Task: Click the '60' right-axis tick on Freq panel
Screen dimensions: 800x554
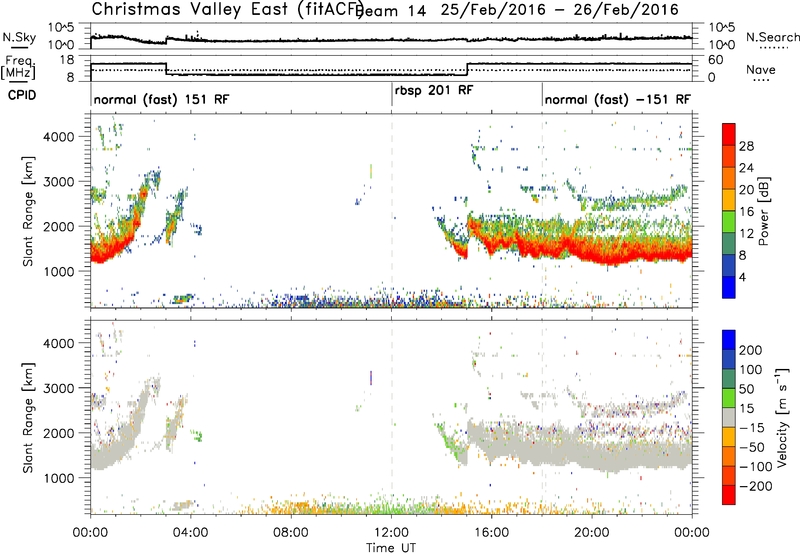Action: point(716,60)
